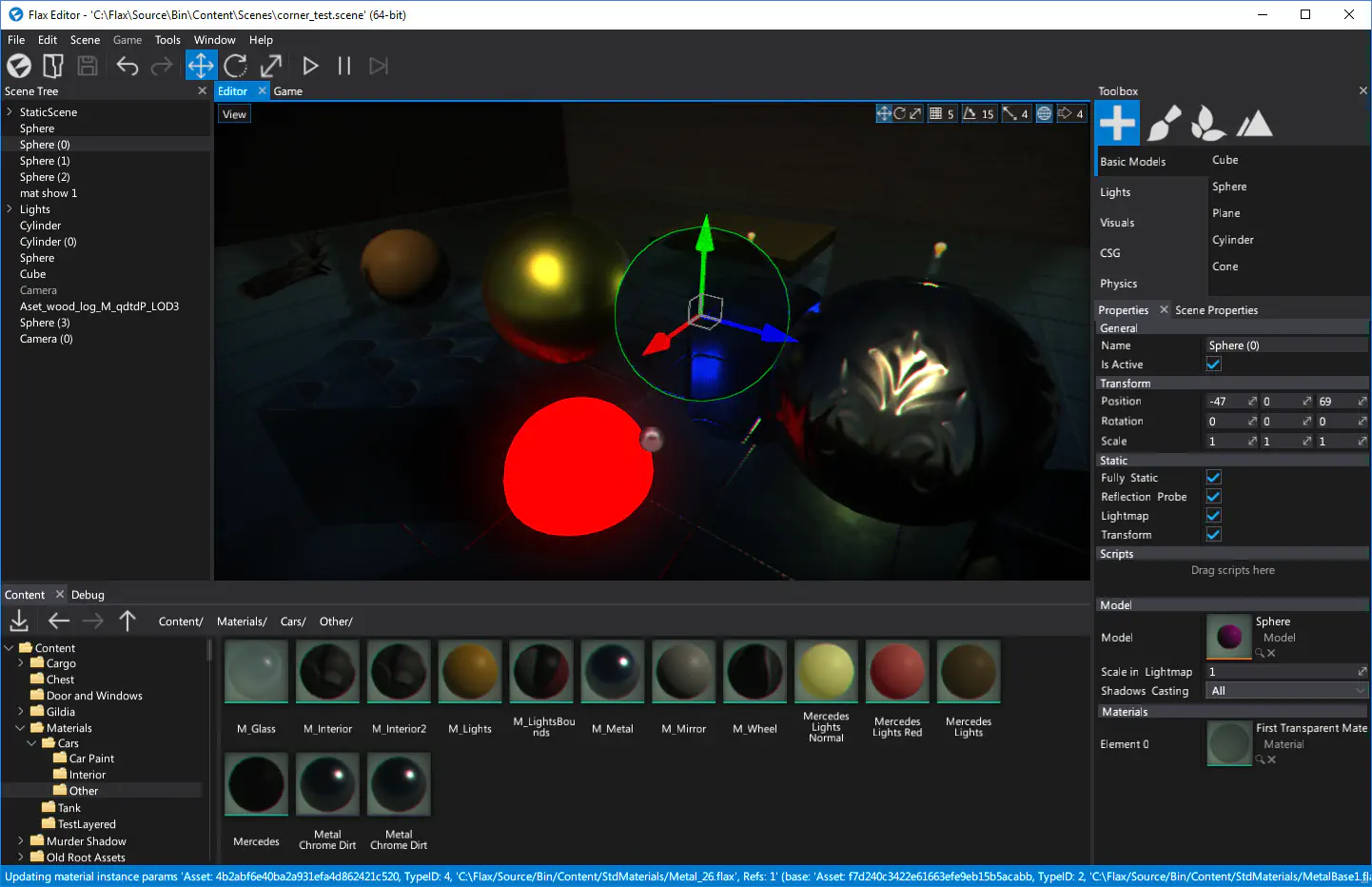Click the View button in viewport
This screenshot has height=887, width=1372.
point(234,114)
